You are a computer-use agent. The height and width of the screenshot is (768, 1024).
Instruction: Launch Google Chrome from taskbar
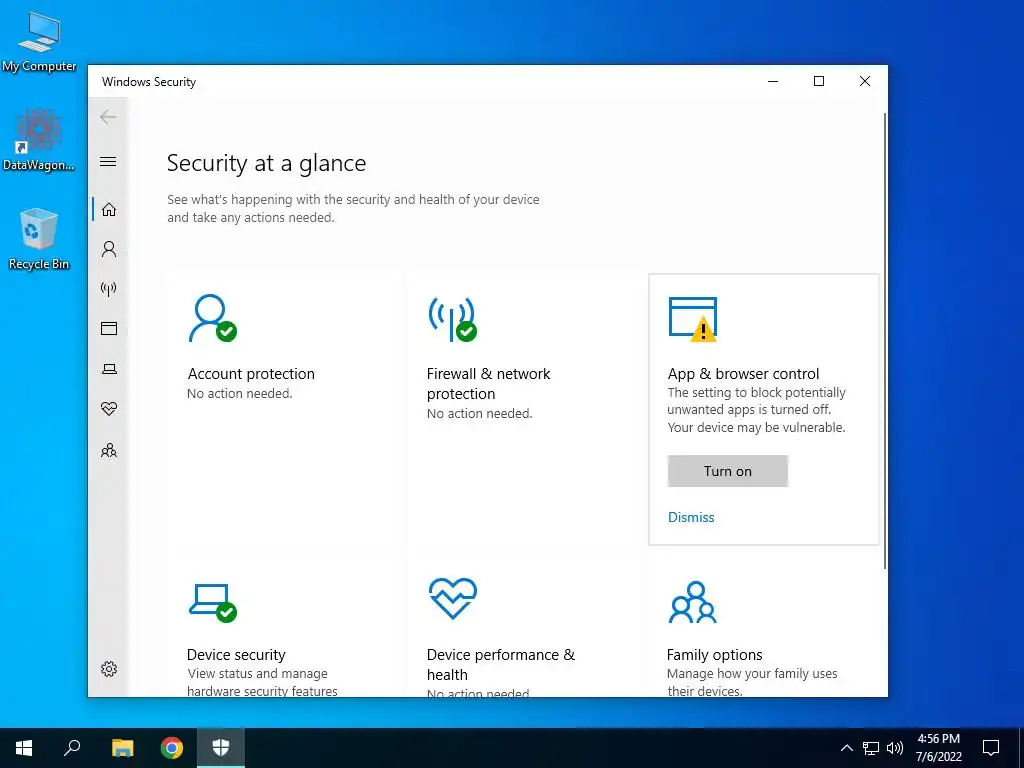[172, 748]
